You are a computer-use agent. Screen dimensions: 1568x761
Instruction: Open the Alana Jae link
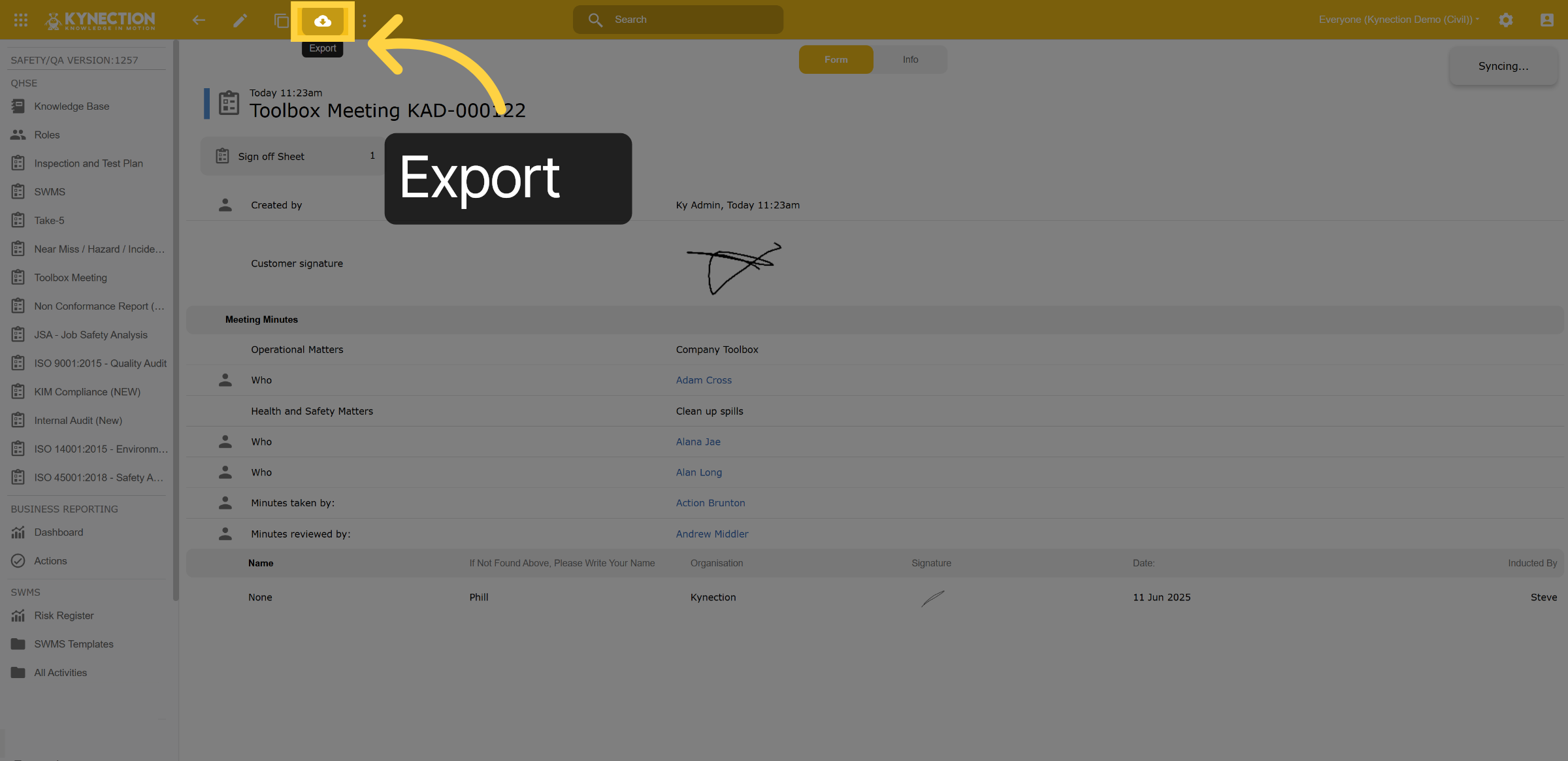698,442
